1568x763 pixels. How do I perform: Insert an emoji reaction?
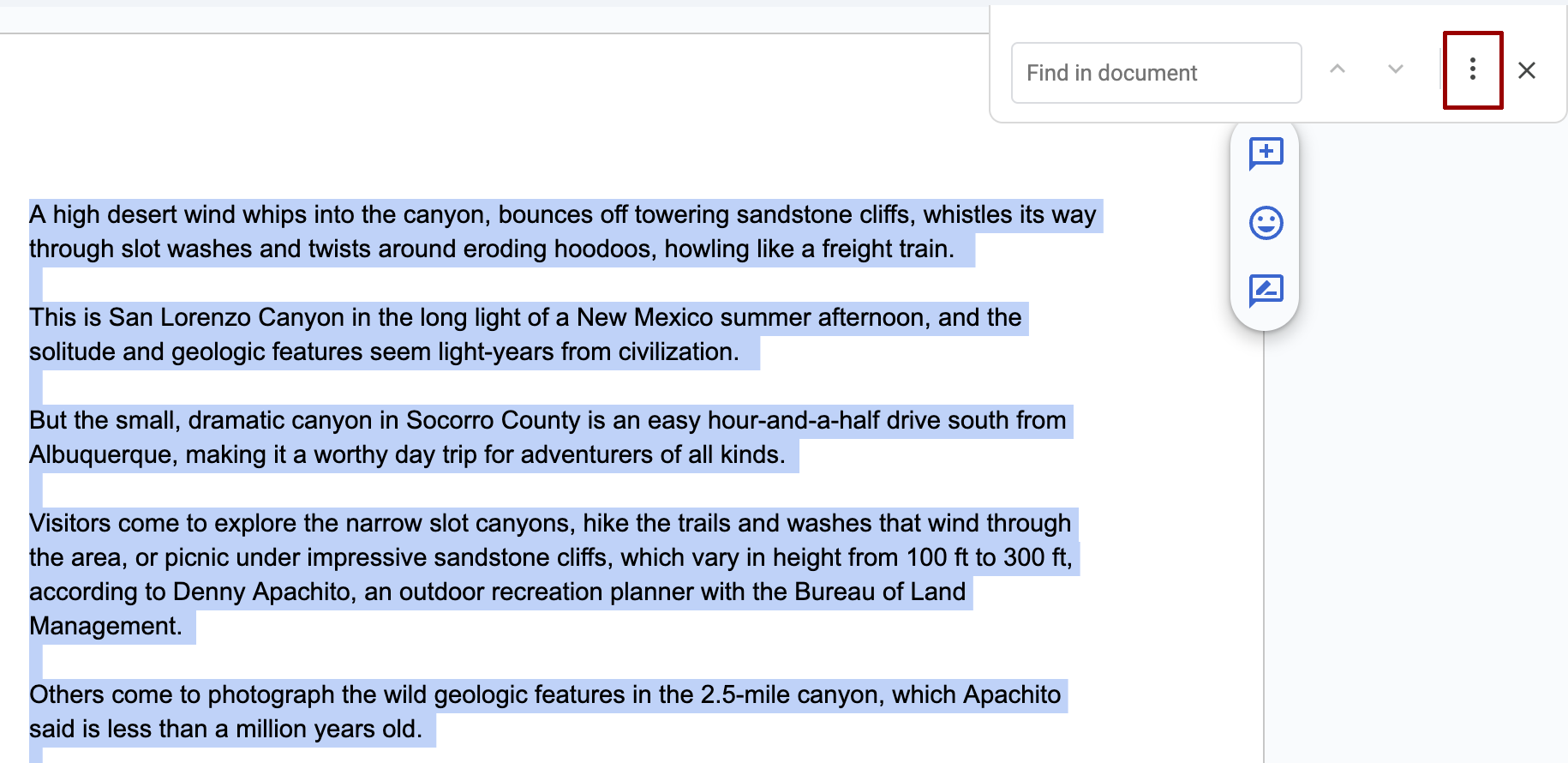(x=1266, y=223)
